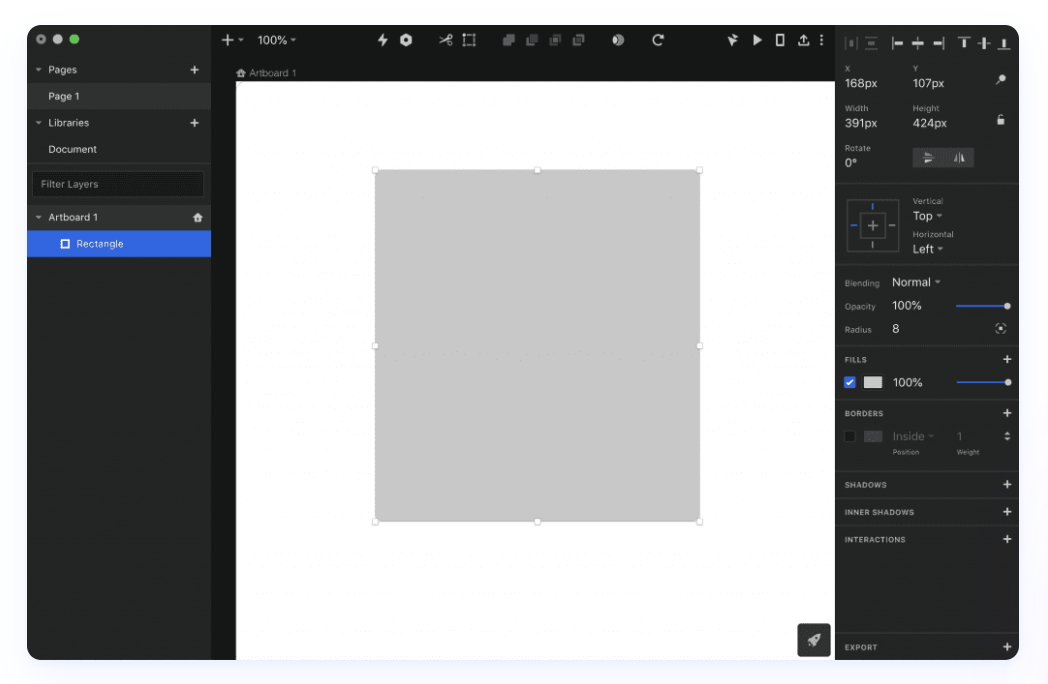Collapse the Artboard 1 layer group
This screenshot has height=684, width=1048.
coord(39,217)
